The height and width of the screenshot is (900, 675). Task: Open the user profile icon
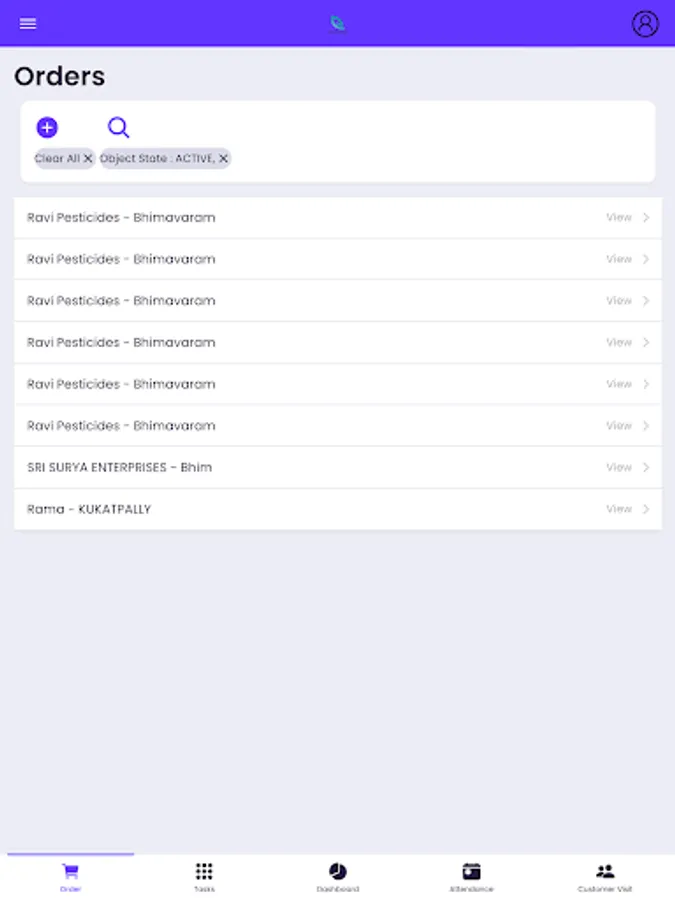click(645, 23)
